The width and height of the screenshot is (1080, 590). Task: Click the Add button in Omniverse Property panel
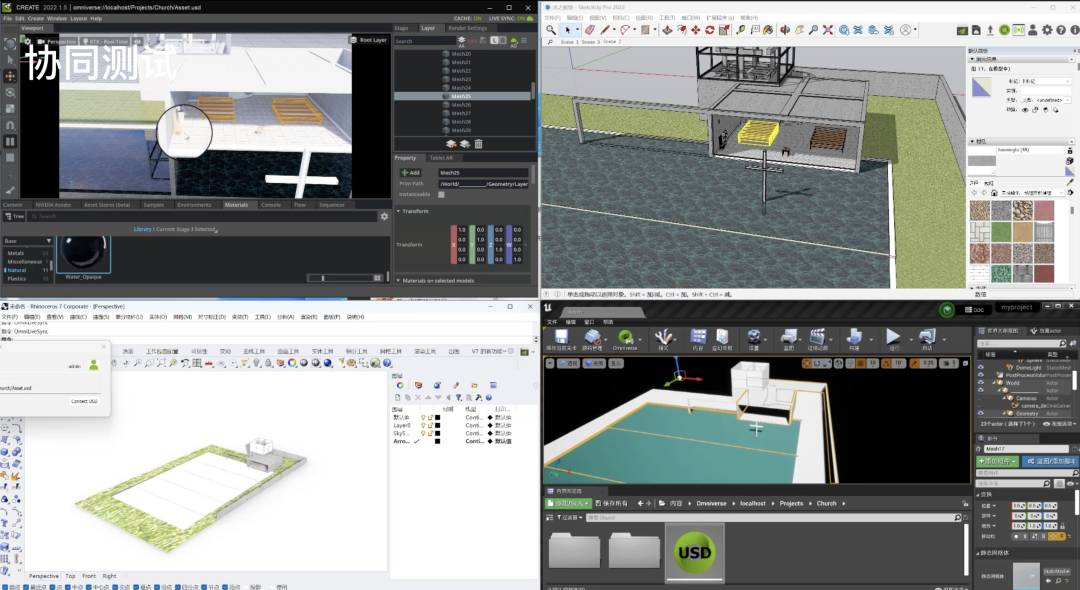[411, 173]
